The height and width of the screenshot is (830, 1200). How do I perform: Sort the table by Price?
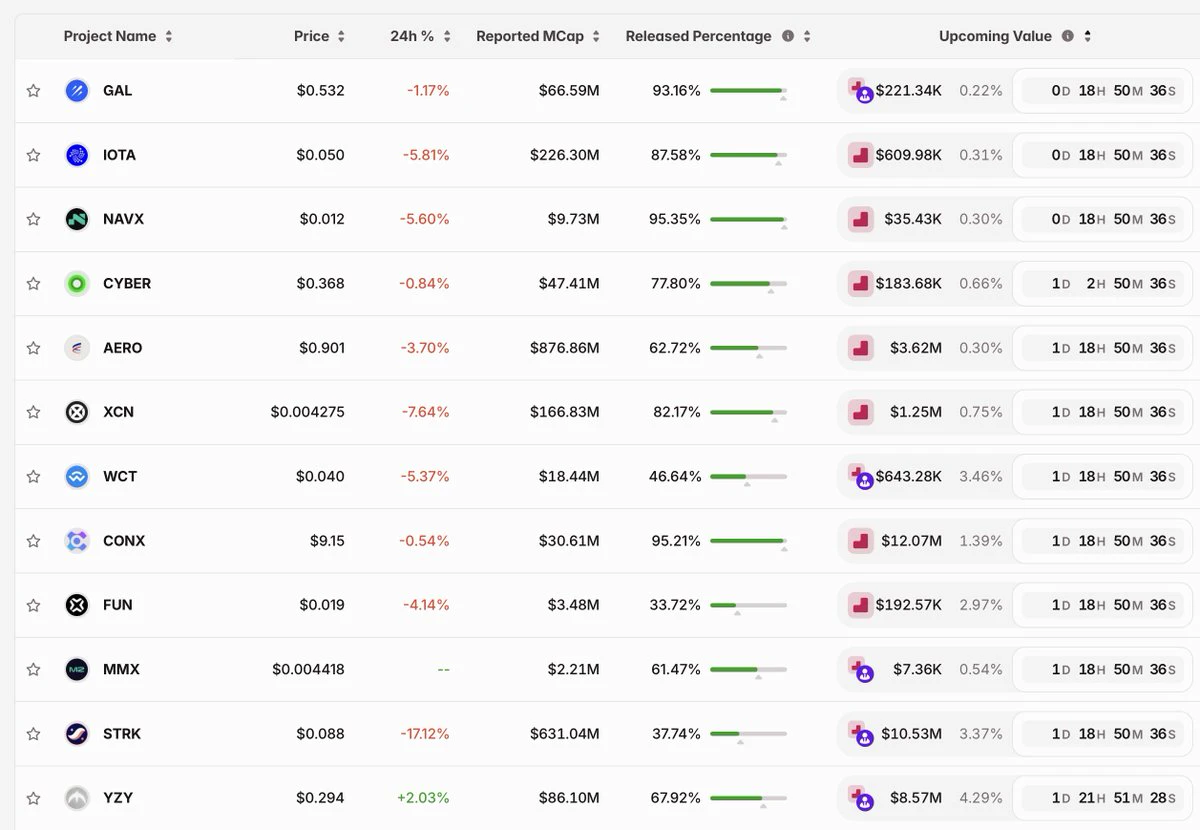click(x=341, y=36)
